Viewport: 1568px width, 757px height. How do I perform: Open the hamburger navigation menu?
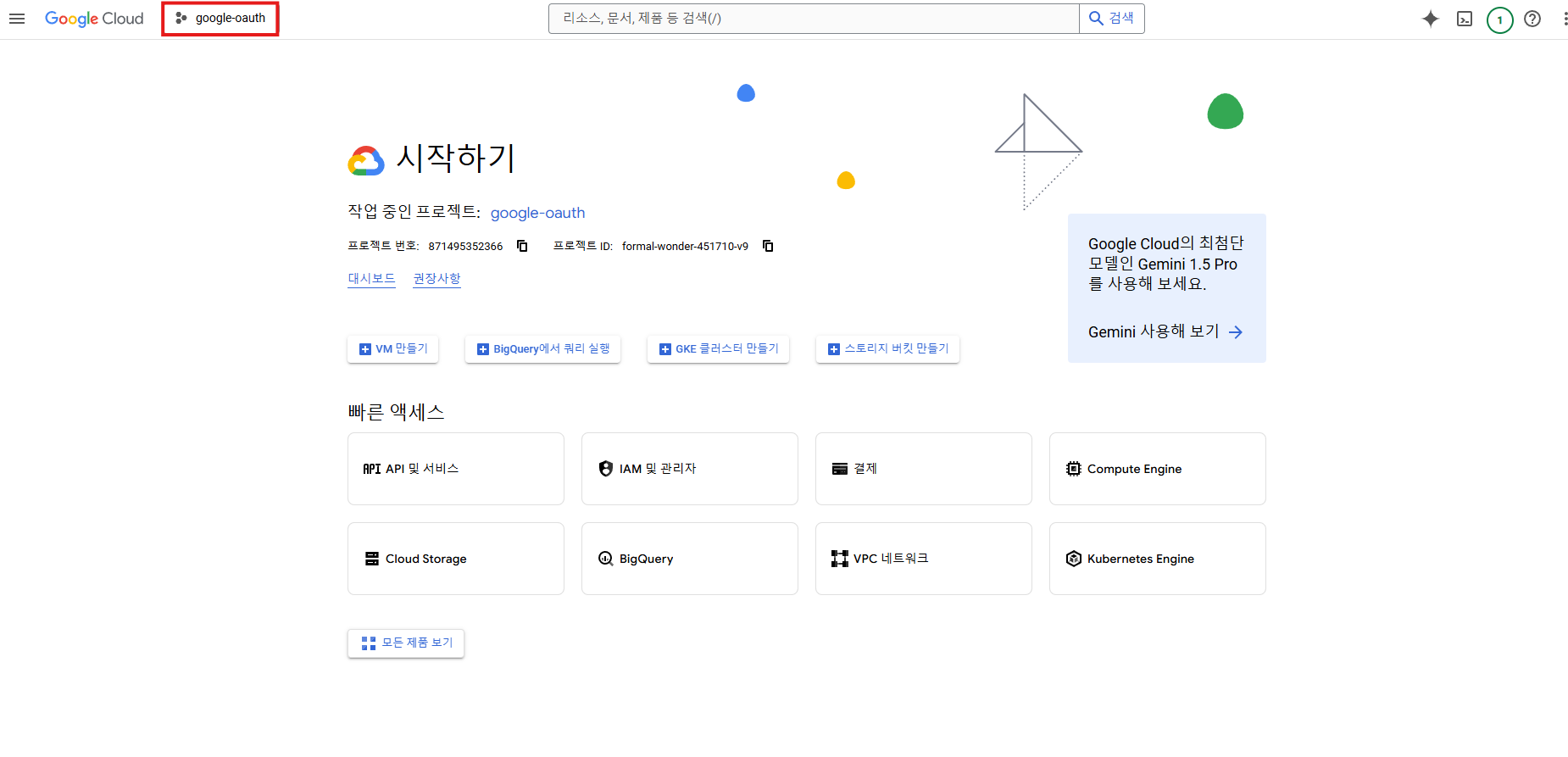click(17, 19)
